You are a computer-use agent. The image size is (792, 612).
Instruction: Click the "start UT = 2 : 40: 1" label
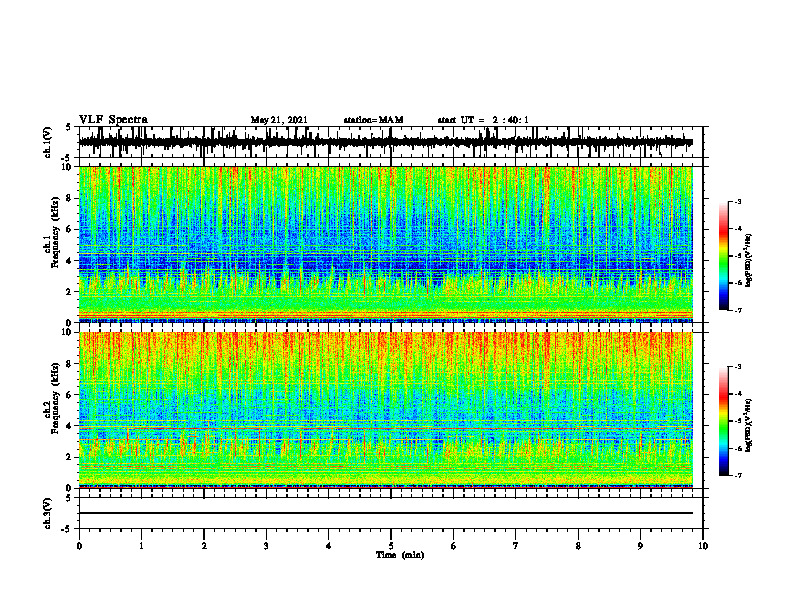[x=483, y=120]
